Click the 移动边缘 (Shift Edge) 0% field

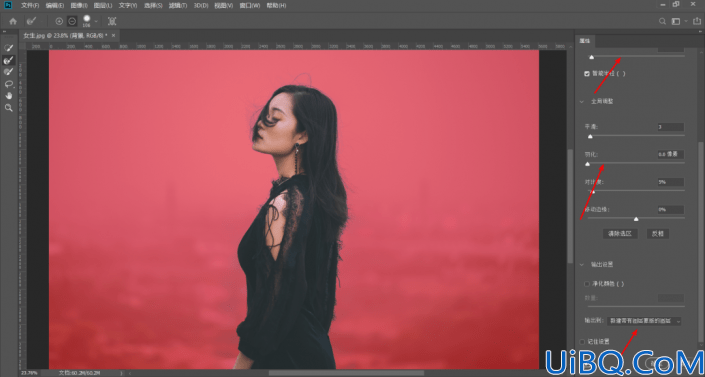tap(670, 210)
